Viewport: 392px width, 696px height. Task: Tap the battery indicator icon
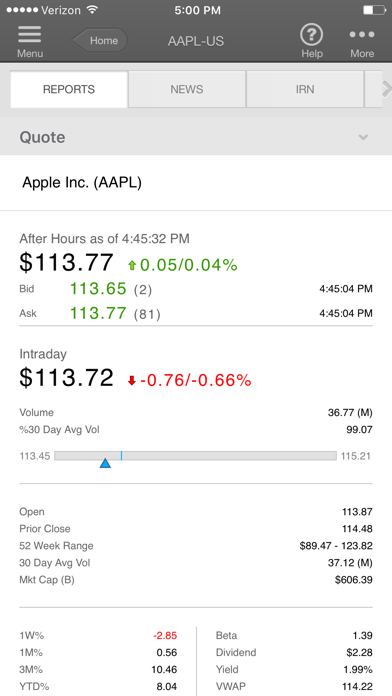(x=374, y=10)
